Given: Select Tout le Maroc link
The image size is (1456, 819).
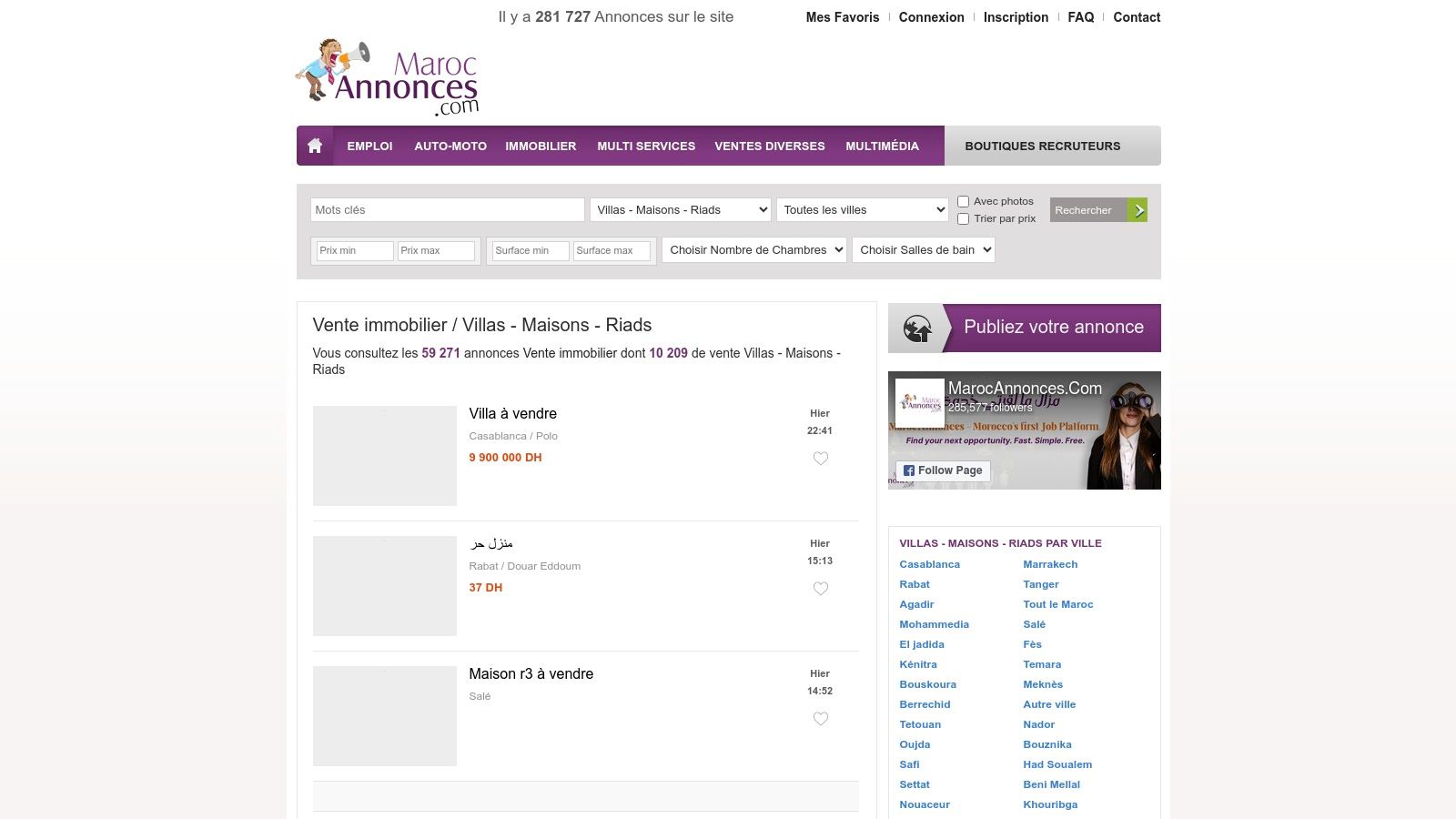Looking at the screenshot, I should click(1058, 604).
